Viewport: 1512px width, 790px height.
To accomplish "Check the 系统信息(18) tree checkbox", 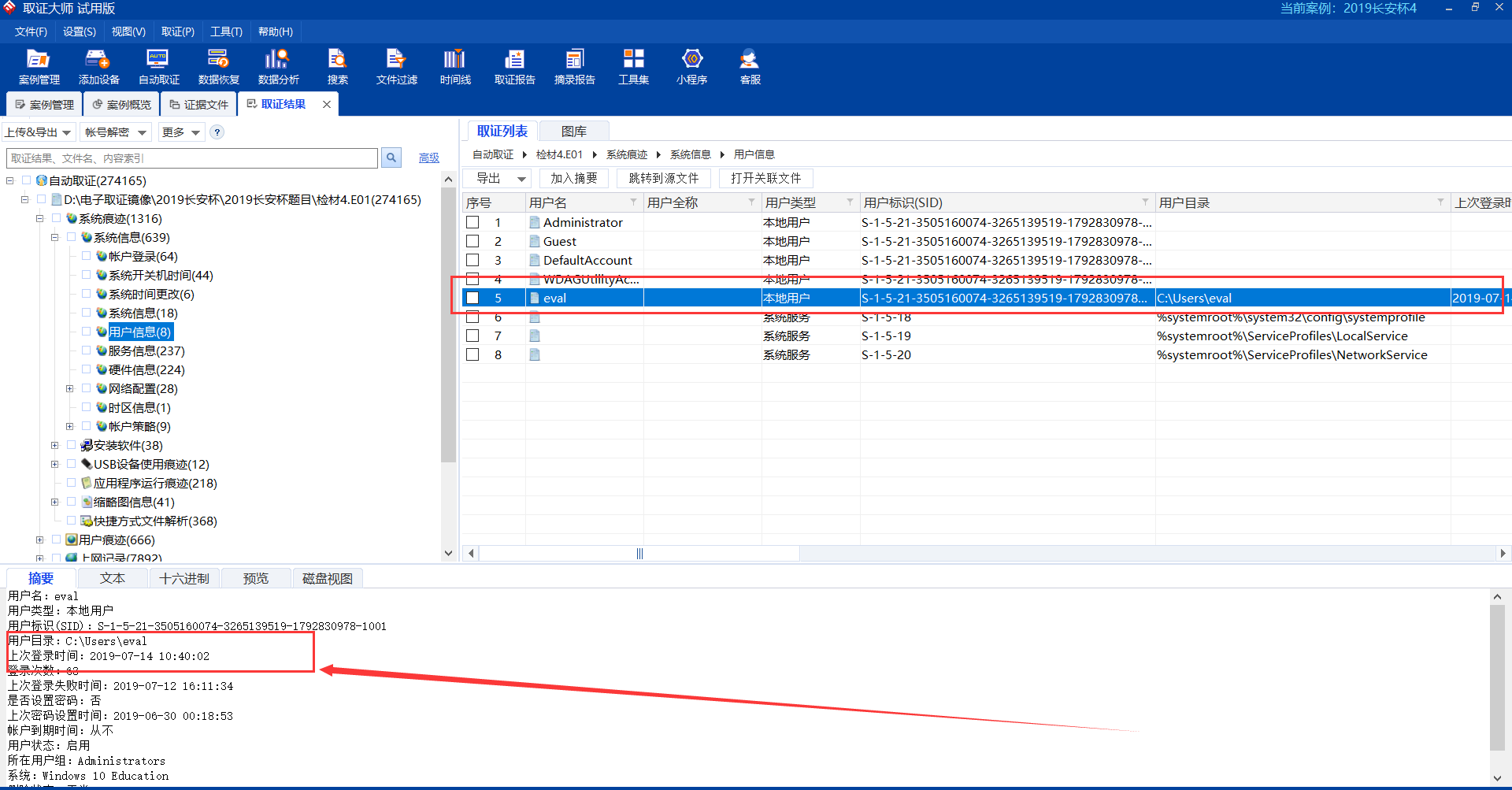I will 86,313.
